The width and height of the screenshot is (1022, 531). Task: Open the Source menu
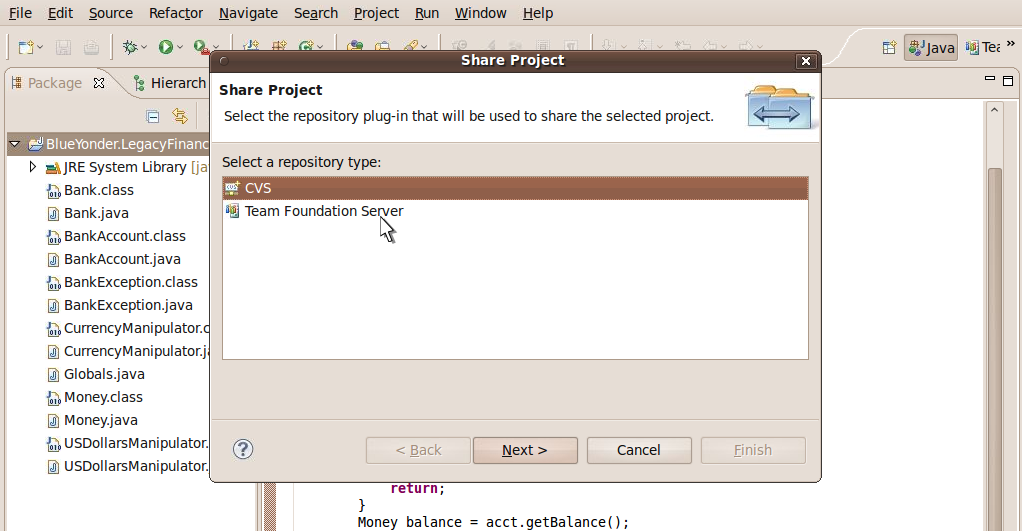click(x=111, y=13)
